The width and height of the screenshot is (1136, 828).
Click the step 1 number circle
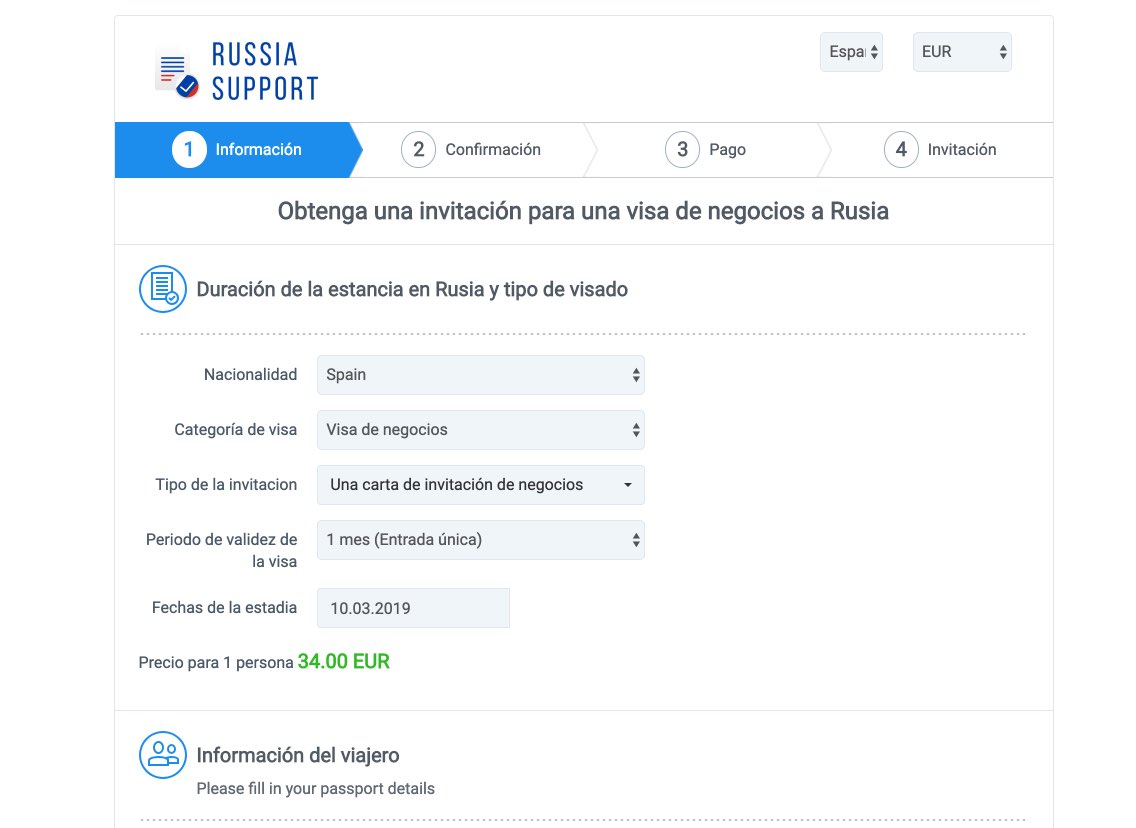[188, 150]
